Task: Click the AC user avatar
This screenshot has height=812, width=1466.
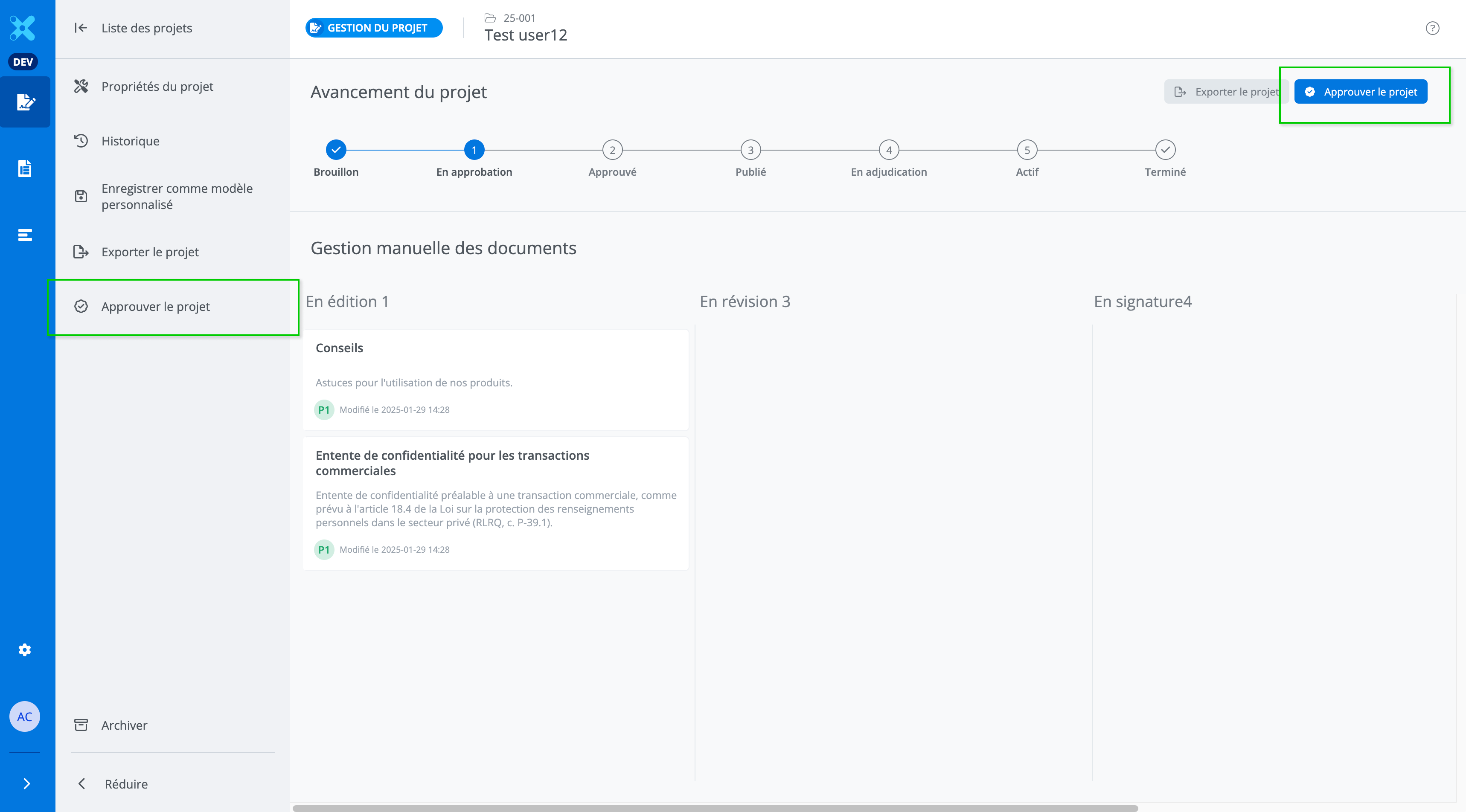Action: point(24,716)
